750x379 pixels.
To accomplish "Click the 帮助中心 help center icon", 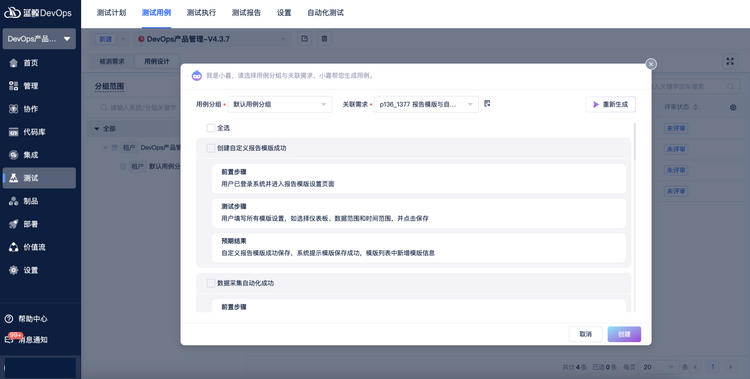I will [9, 319].
